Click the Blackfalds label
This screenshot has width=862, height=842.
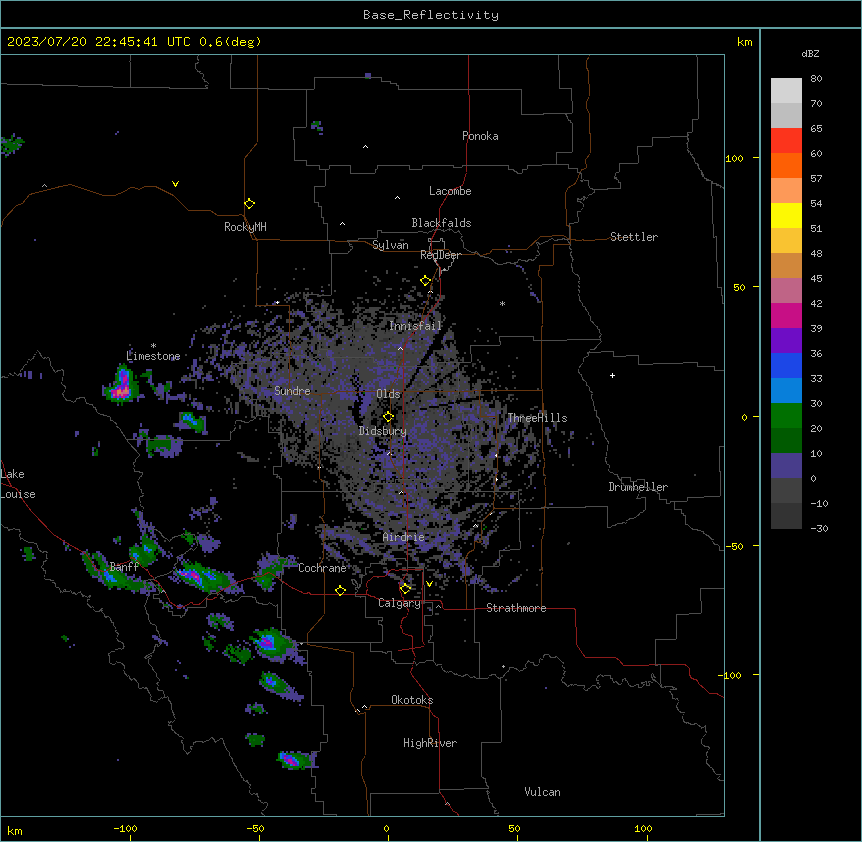click(x=441, y=223)
